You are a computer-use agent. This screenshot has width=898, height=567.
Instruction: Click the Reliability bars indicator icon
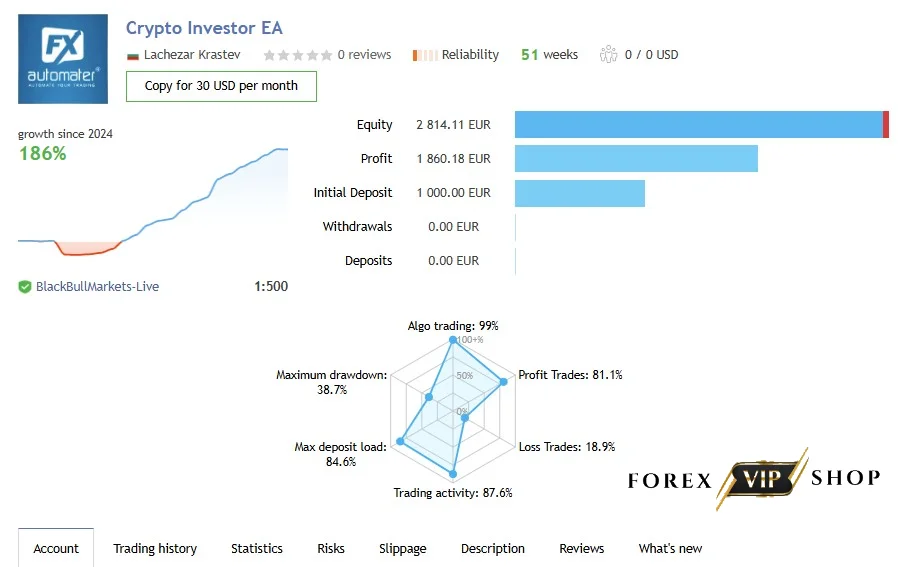(425, 55)
